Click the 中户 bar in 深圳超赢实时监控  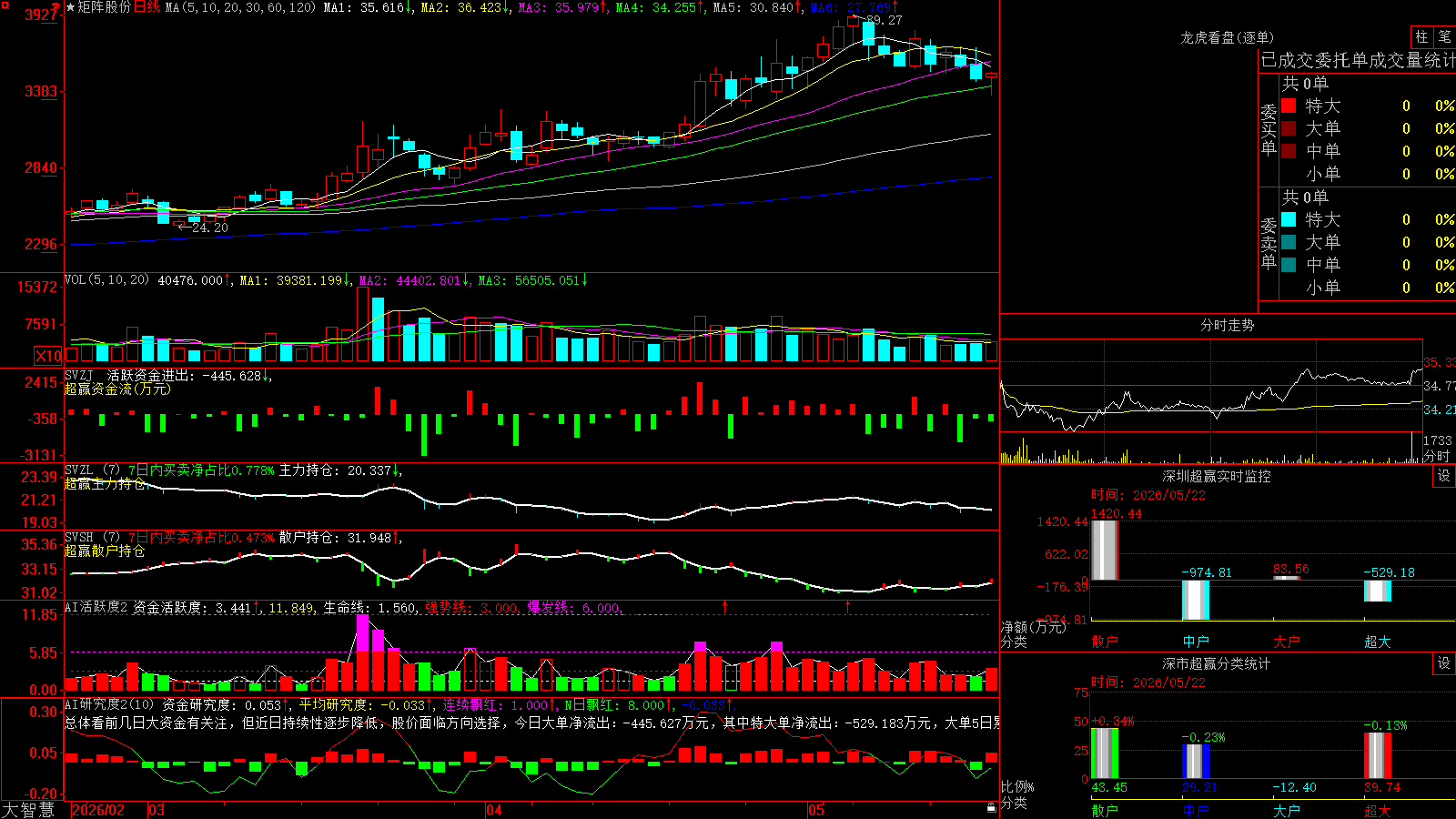click(x=1196, y=600)
